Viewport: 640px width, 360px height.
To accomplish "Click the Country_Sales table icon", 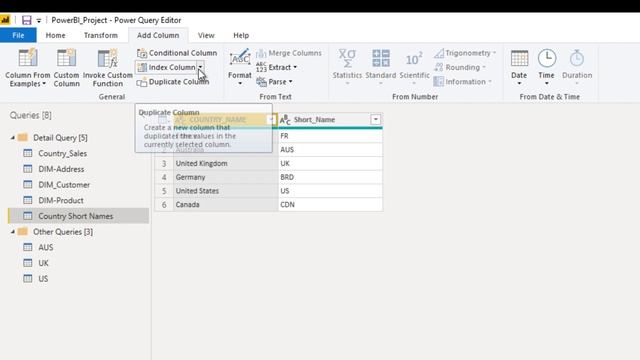I will (x=28, y=153).
